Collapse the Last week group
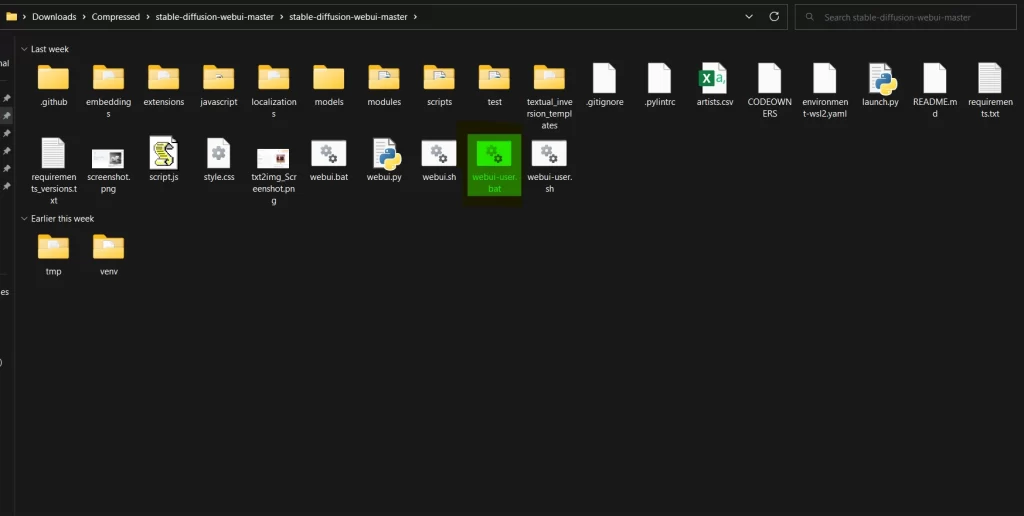Image resolution: width=1024 pixels, height=516 pixels. click(x=24, y=49)
